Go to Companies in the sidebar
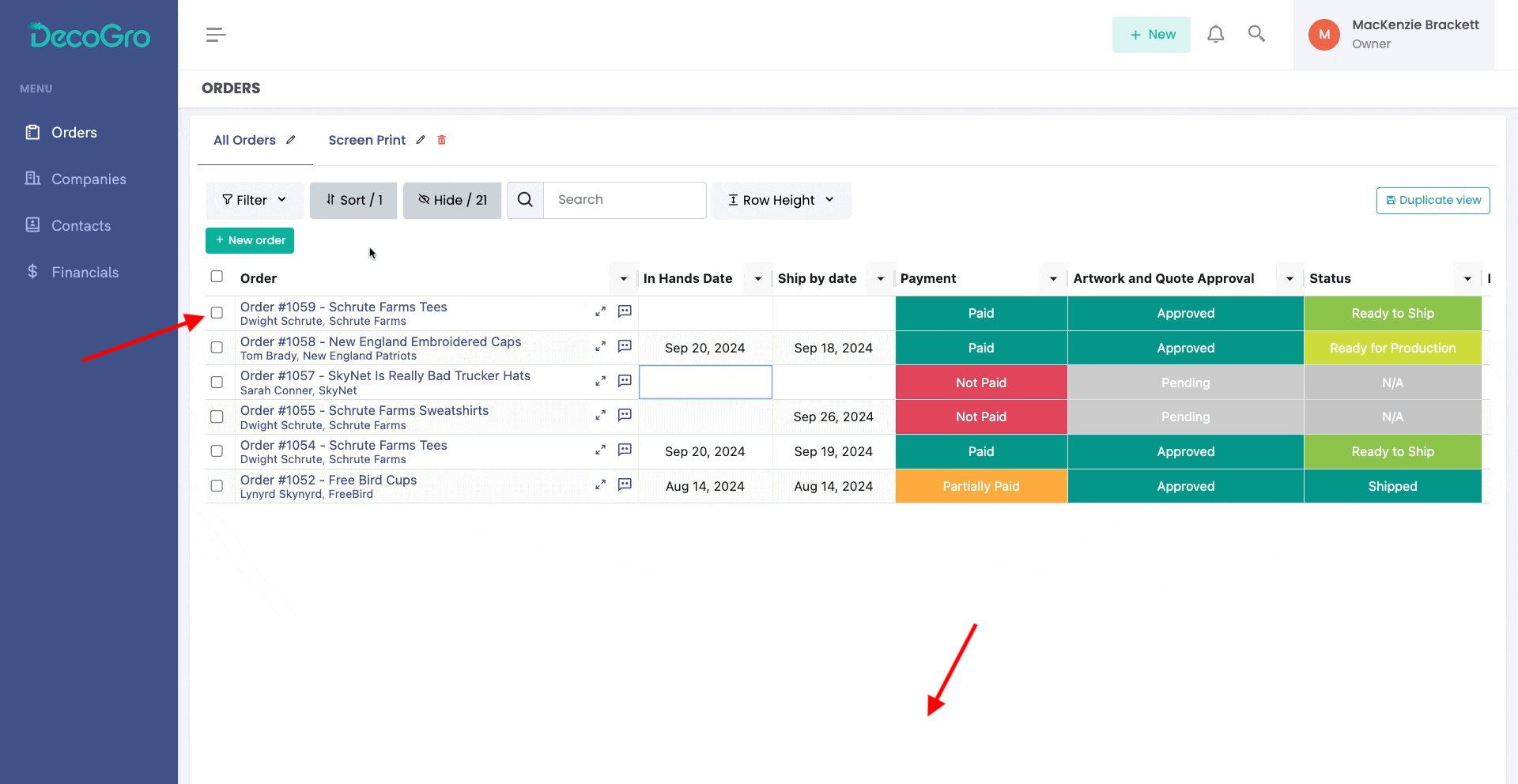This screenshot has height=784, width=1518. coord(89,179)
